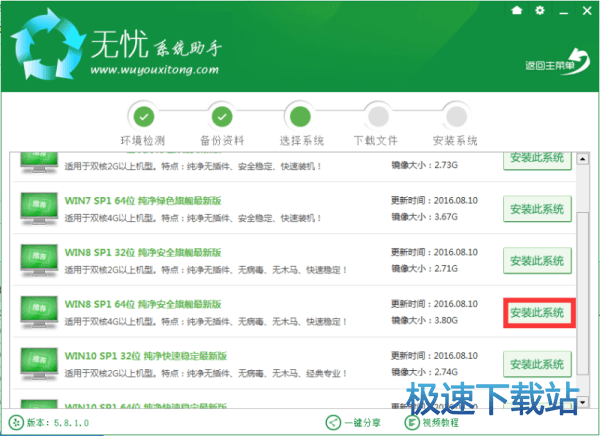
Task: Click scrollbar up arrow of system list
Action: tap(582, 158)
